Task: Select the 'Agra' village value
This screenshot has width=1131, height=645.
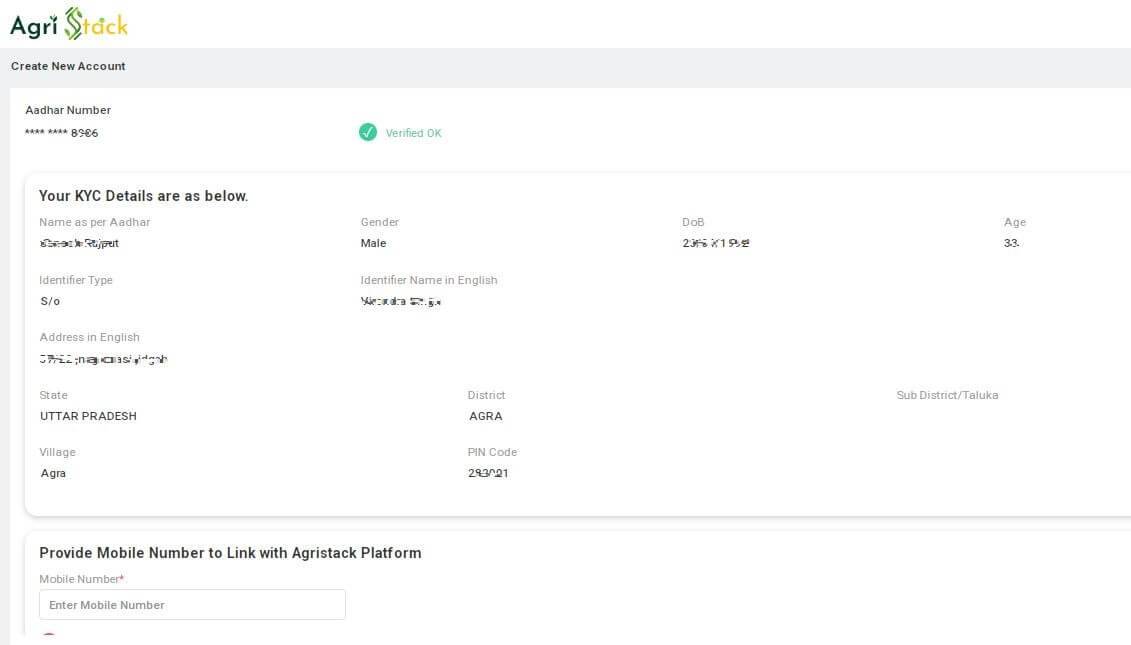Action: (53, 473)
